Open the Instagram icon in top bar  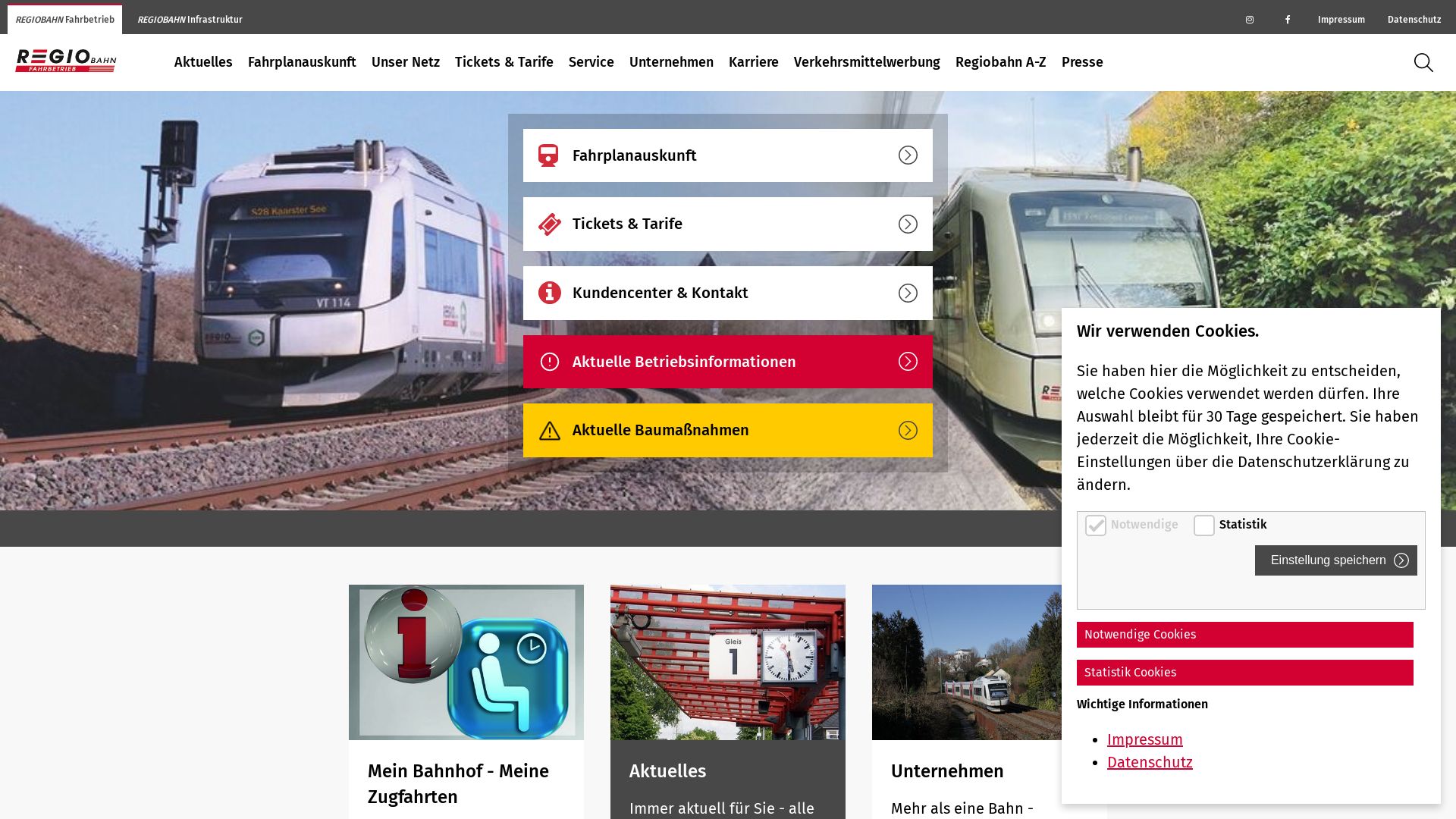[1250, 20]
